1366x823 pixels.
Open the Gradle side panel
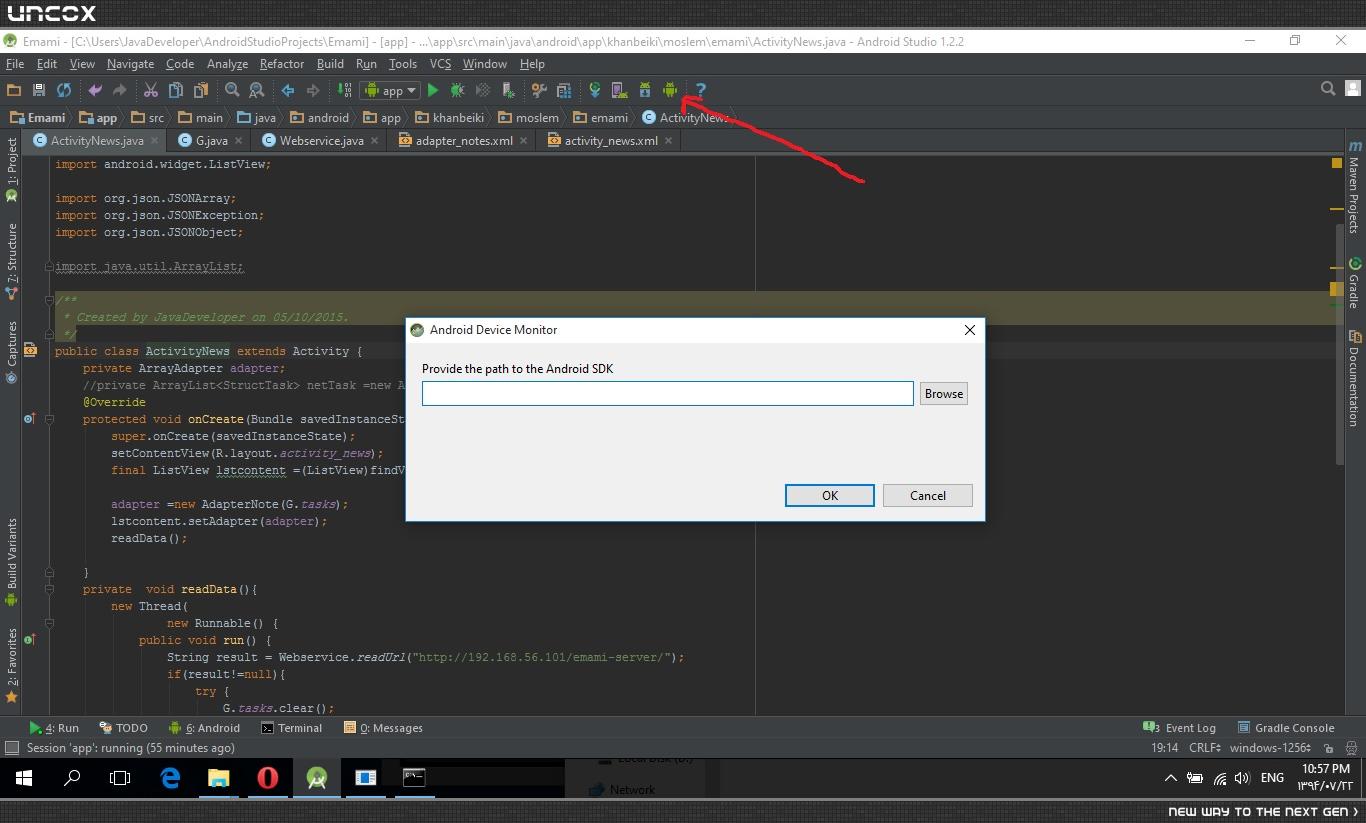coord(1354,283)
